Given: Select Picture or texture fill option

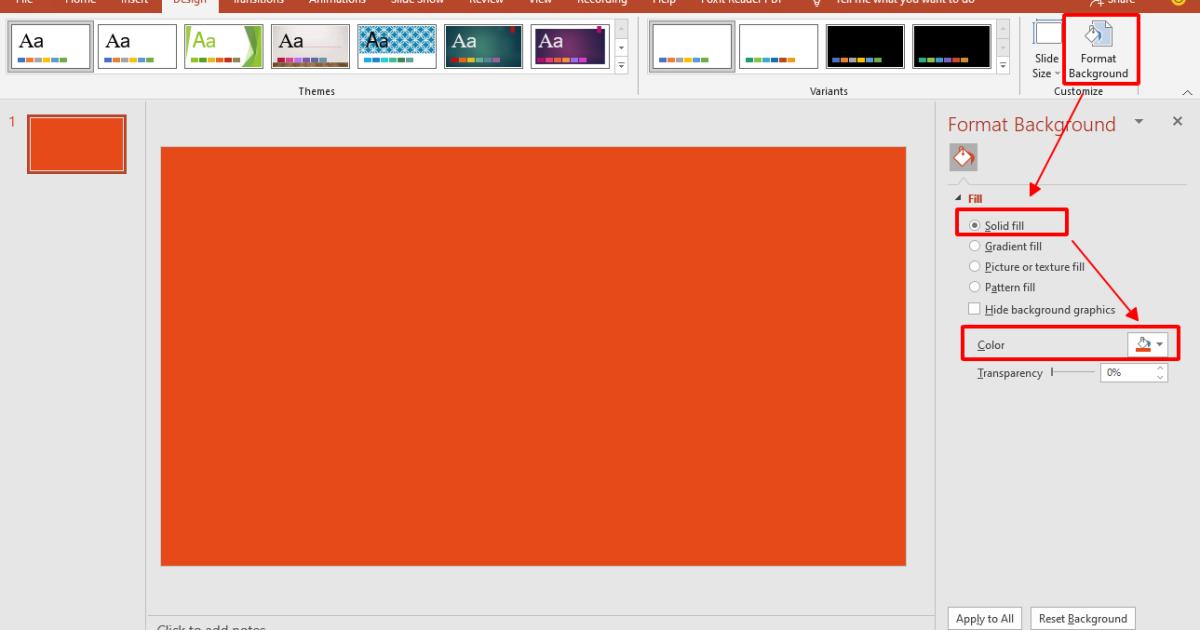Looking at the screenshot, I should 1026,267.
